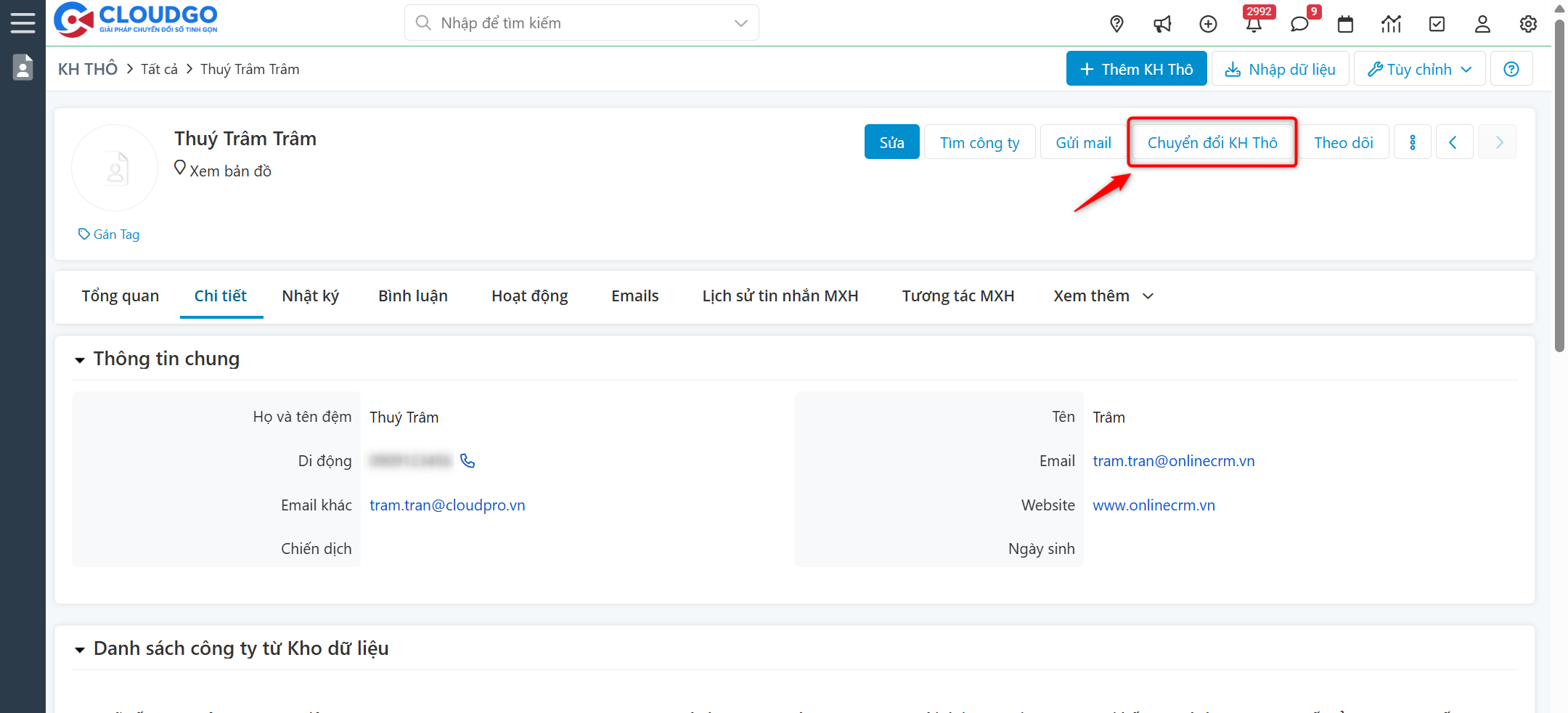Click the Chuyển đổi KH Thô button
This screenshot has width=1568, height=713.
point(1212,142)
